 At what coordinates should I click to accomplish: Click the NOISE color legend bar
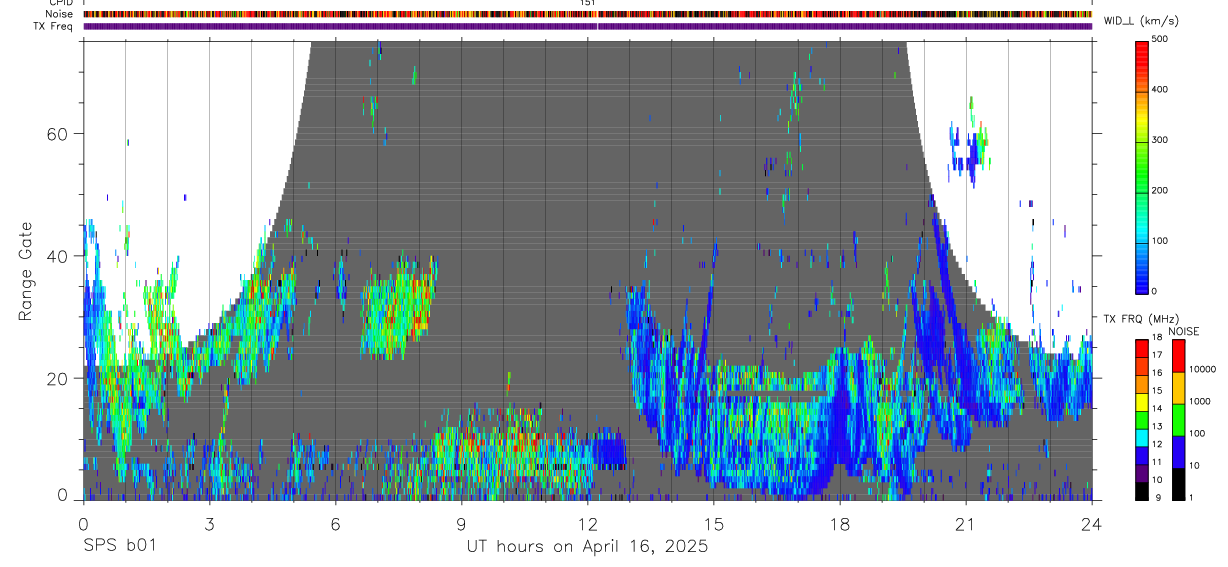coord(1179,420)
